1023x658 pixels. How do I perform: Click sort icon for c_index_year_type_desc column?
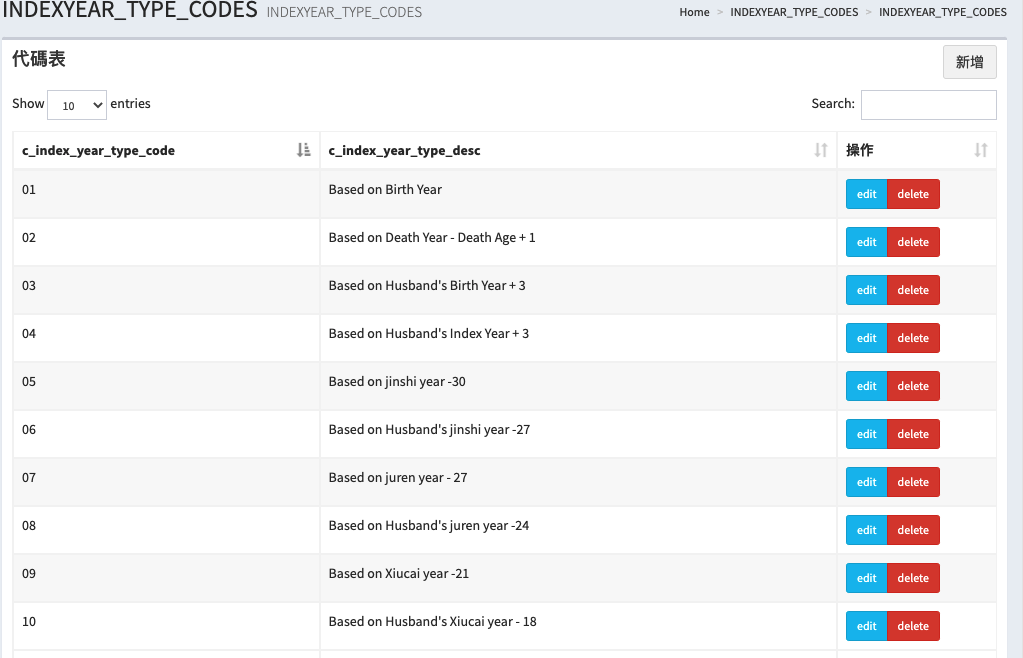click(x=821, y=150)
